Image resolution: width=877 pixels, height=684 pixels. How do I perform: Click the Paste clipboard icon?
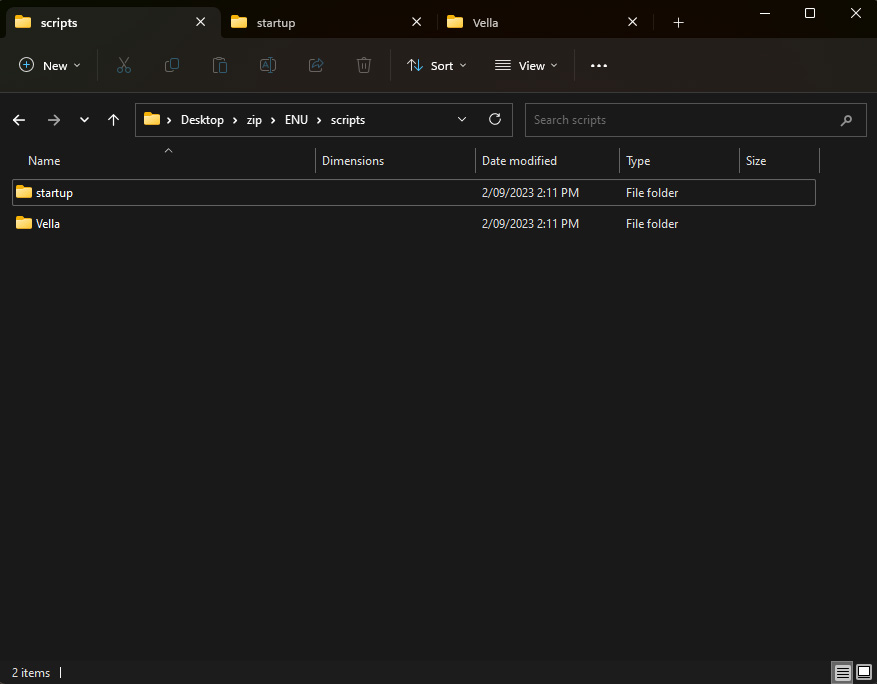click(x=220, y=65)
